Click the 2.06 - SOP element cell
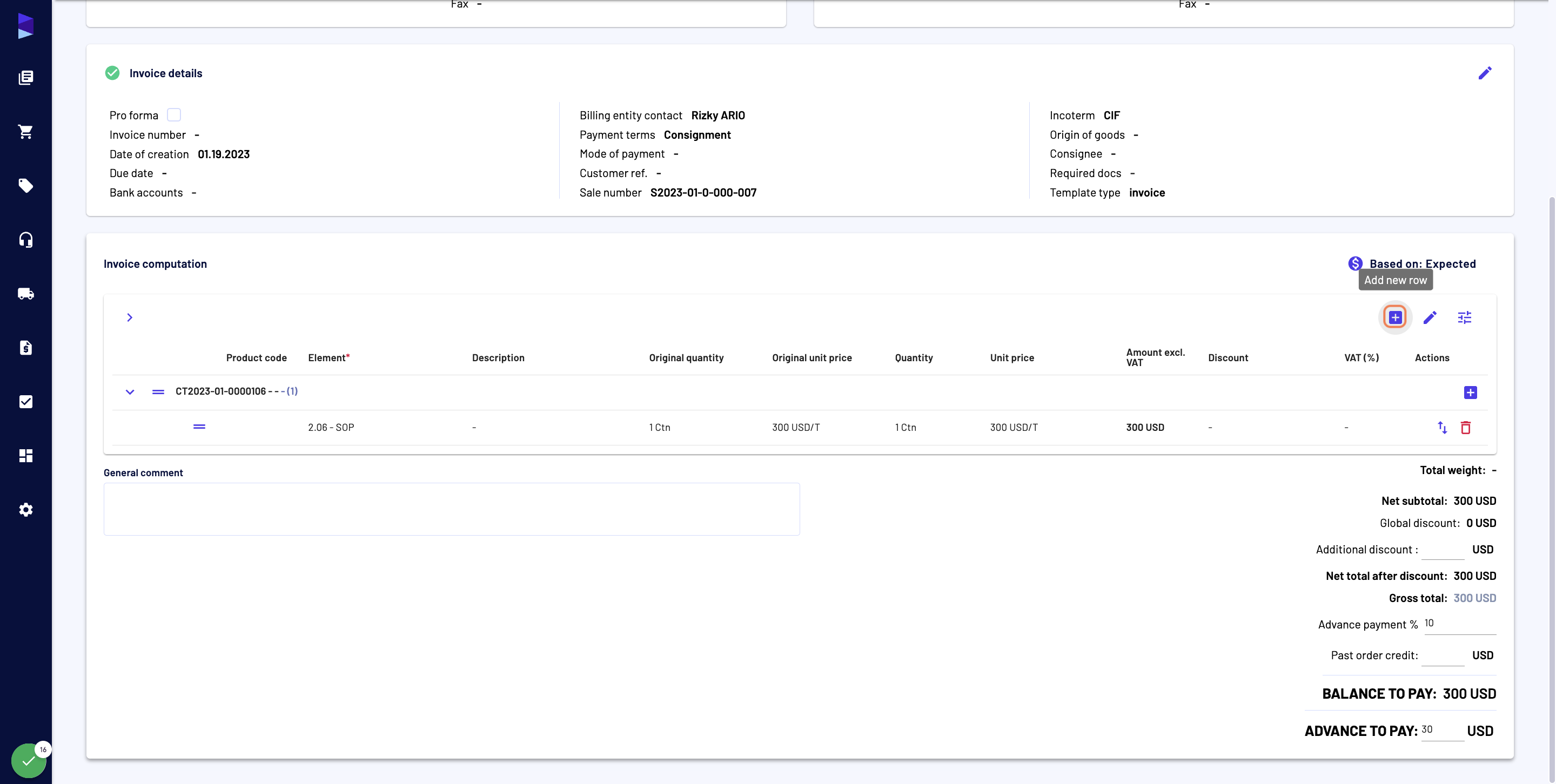This screenshot has height=784, width=1556. click(331, 427)
